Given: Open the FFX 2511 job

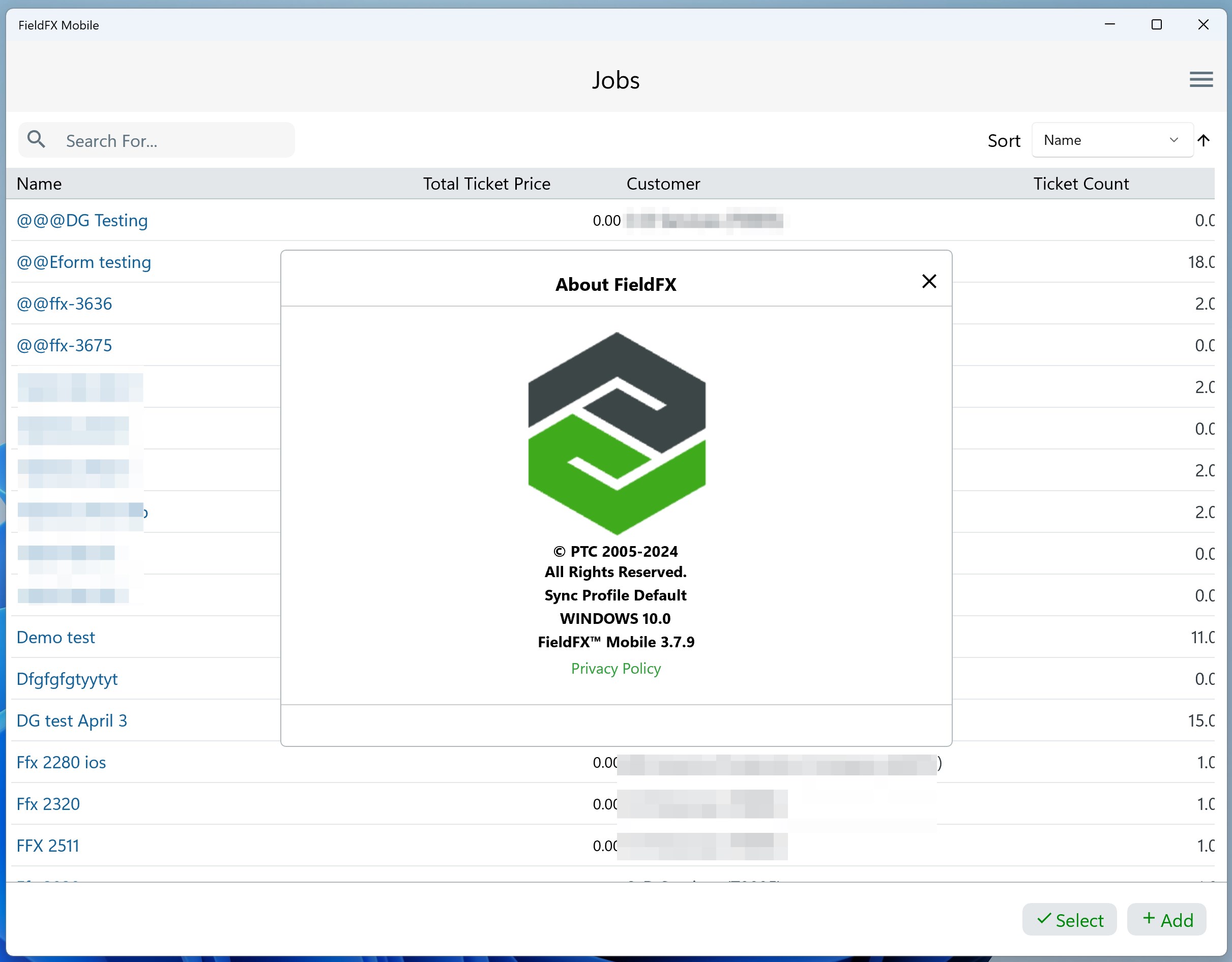Looking at the screenshot, I should tap(48, 846).
